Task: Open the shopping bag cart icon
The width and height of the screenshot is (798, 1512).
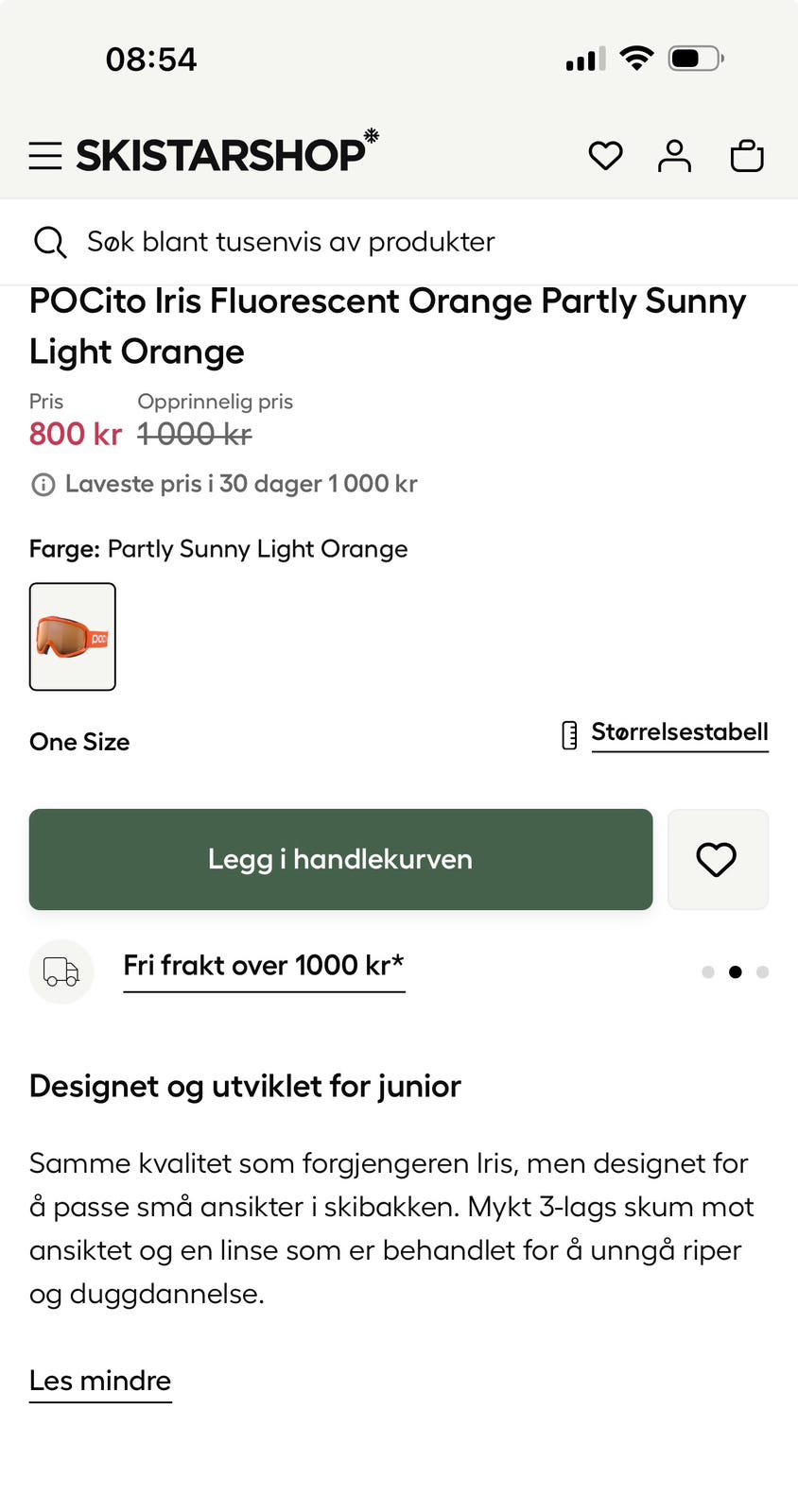Action: point(747,156)
